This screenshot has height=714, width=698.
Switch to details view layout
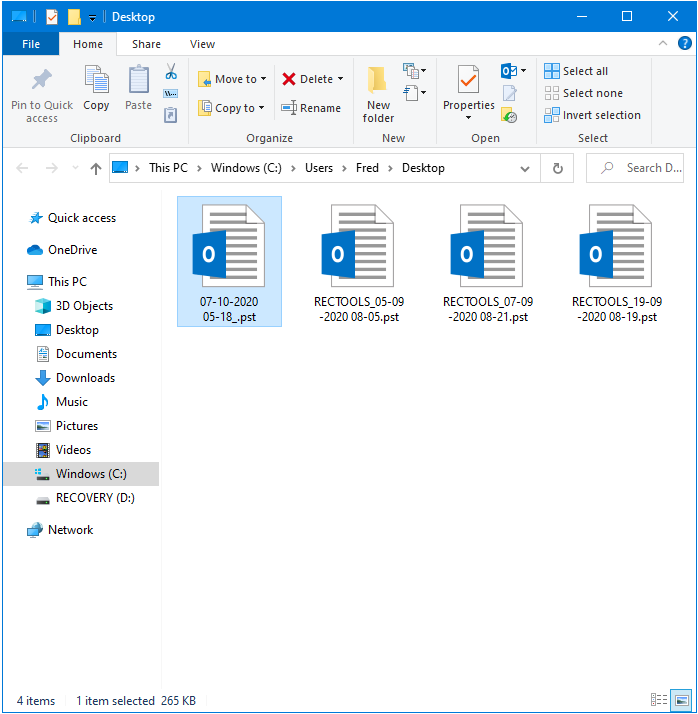click(x=659, y=699)
